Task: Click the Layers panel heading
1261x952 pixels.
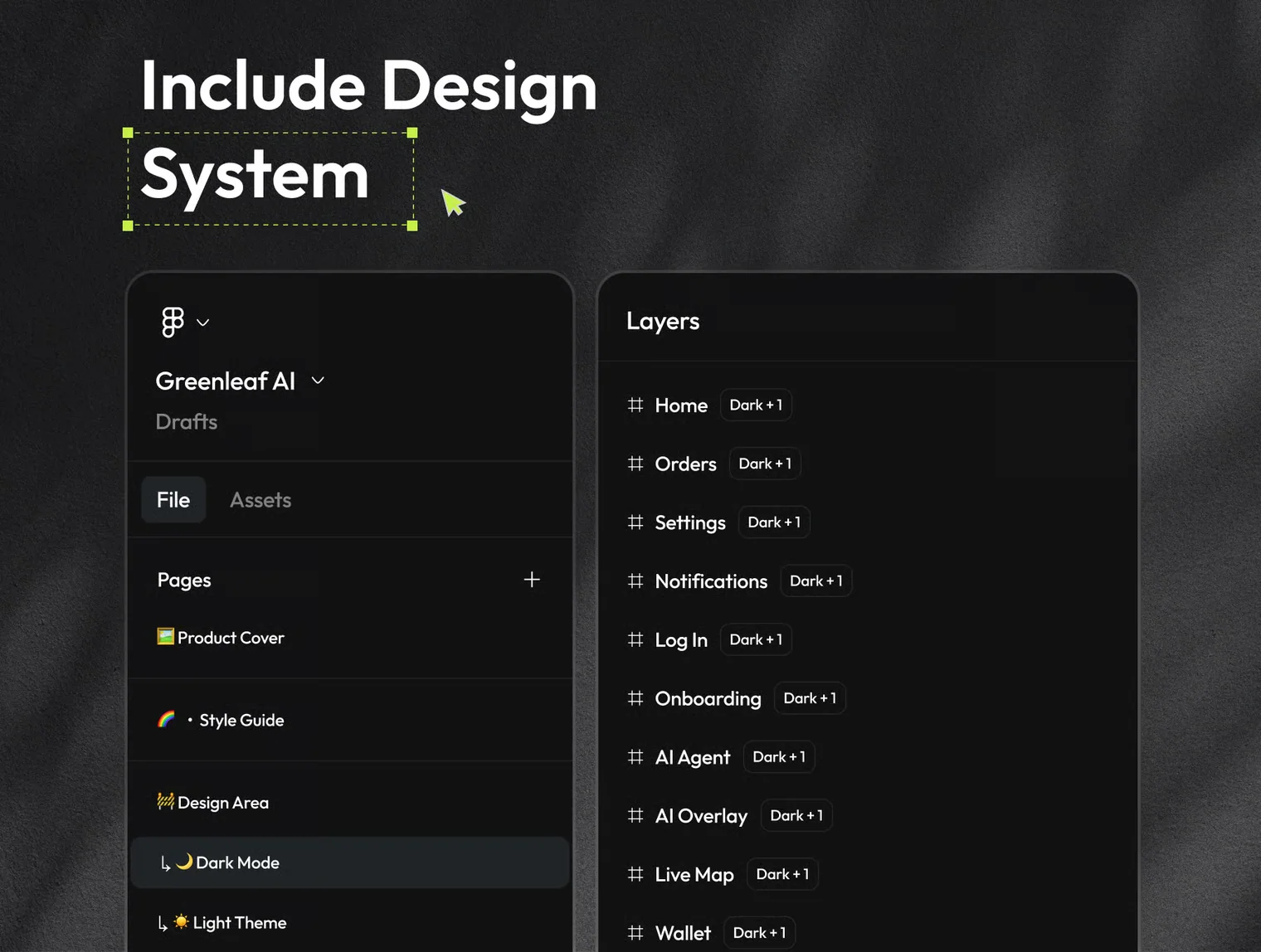Action: pyautogui.click(x=663, y=321)
